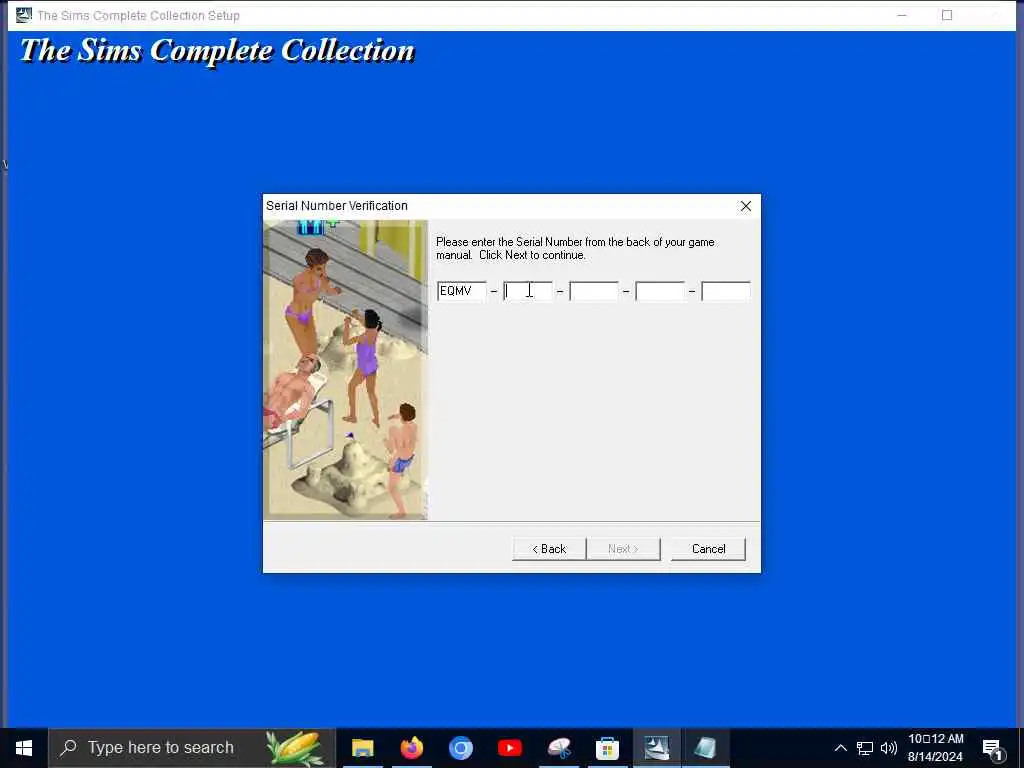The image size is (1024, 768).
Task: Click the fourth serial number box
Action: point(660,291)
